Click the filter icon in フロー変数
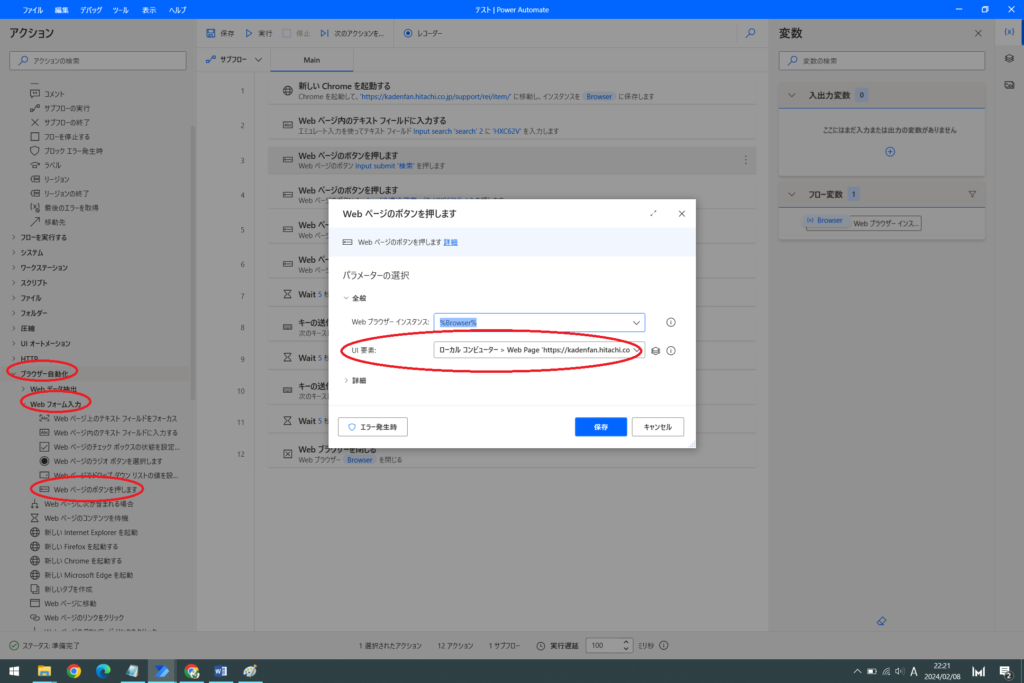This screenshot has width=1024, height=683. pos(971,194)
